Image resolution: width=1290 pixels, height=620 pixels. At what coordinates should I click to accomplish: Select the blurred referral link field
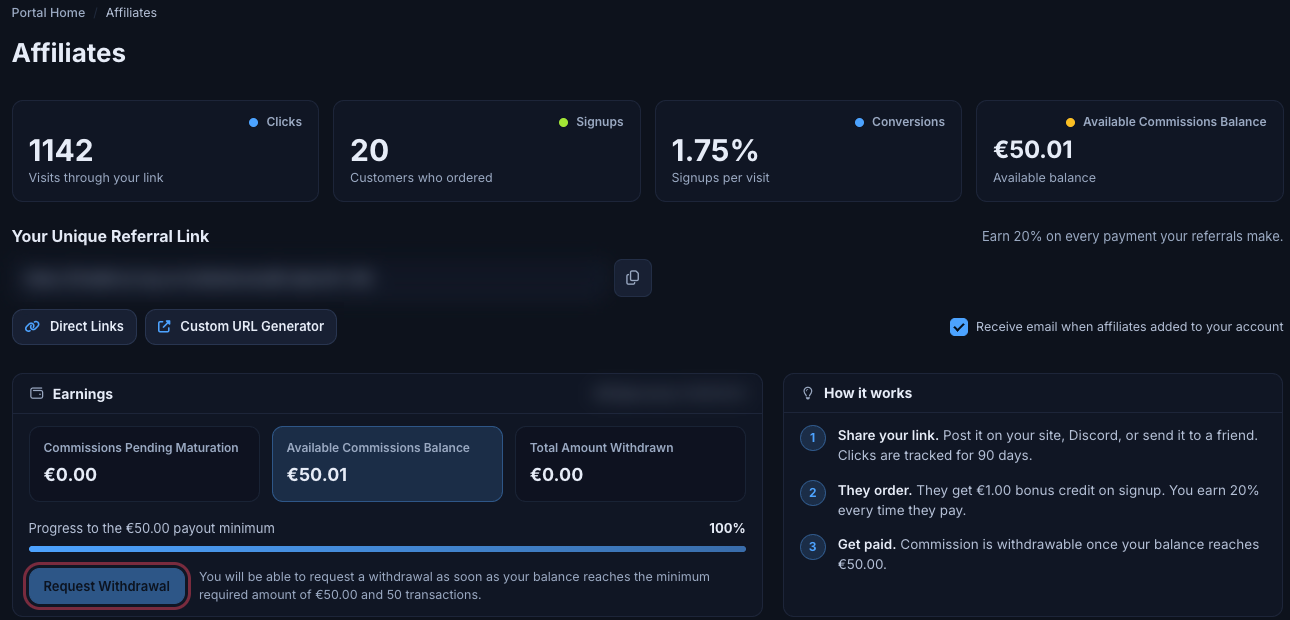310,278
